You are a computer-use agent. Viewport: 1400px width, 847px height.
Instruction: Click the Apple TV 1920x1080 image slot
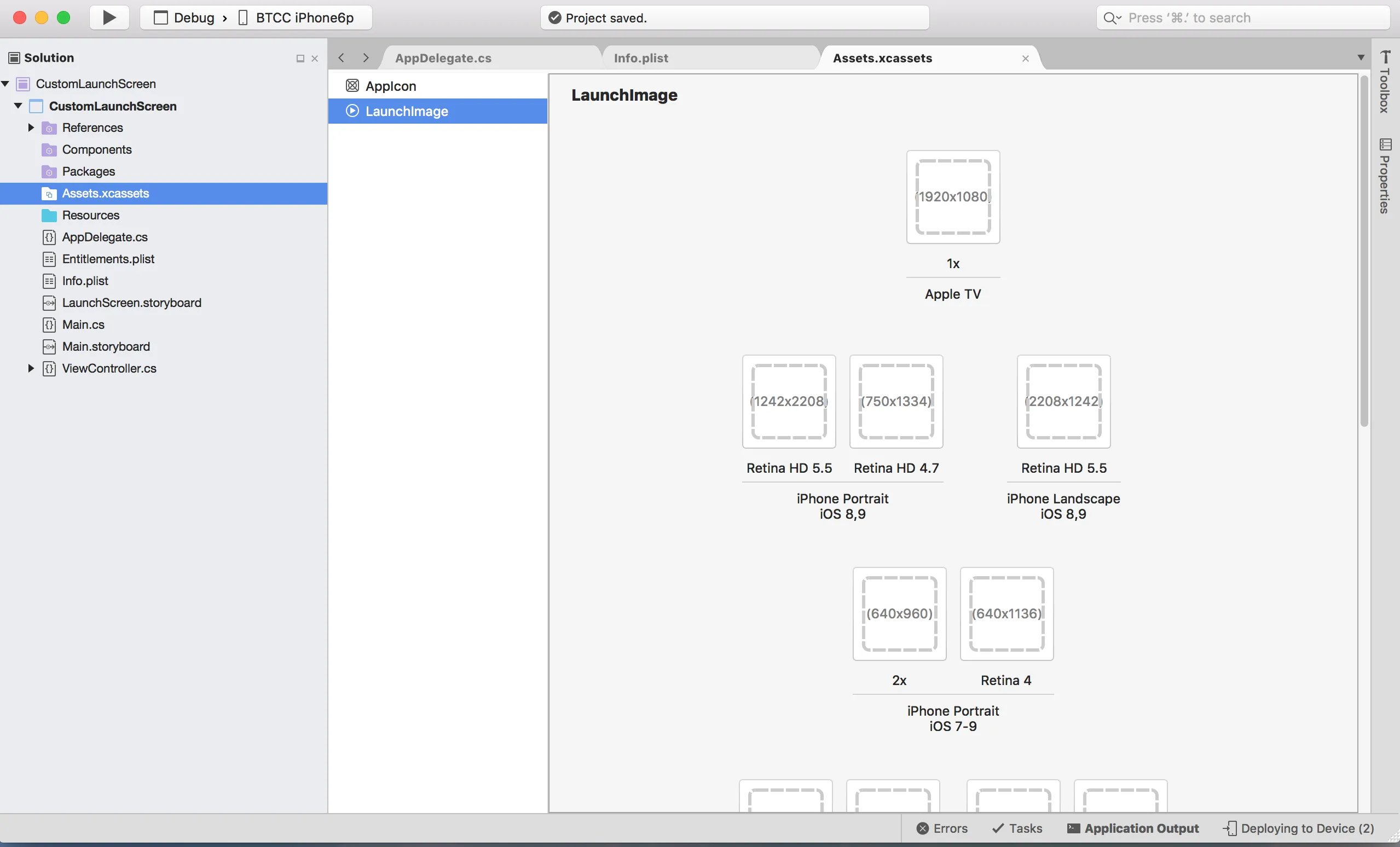(953, 197)
